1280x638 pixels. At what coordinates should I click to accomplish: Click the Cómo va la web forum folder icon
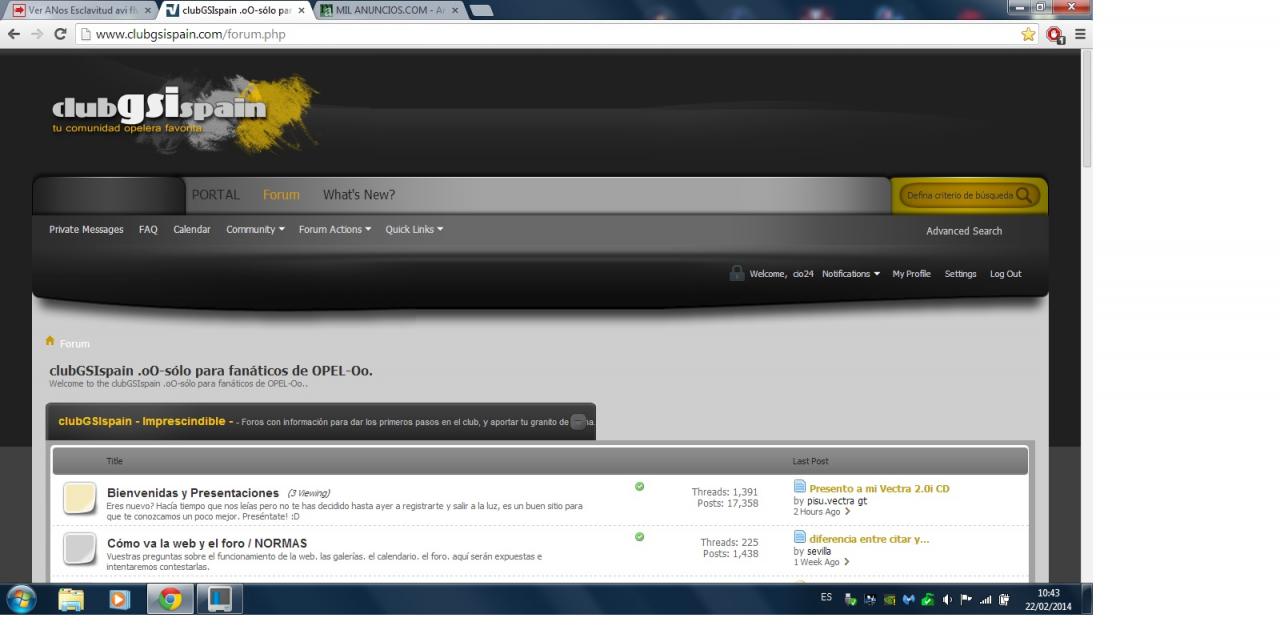click(80, 548)
